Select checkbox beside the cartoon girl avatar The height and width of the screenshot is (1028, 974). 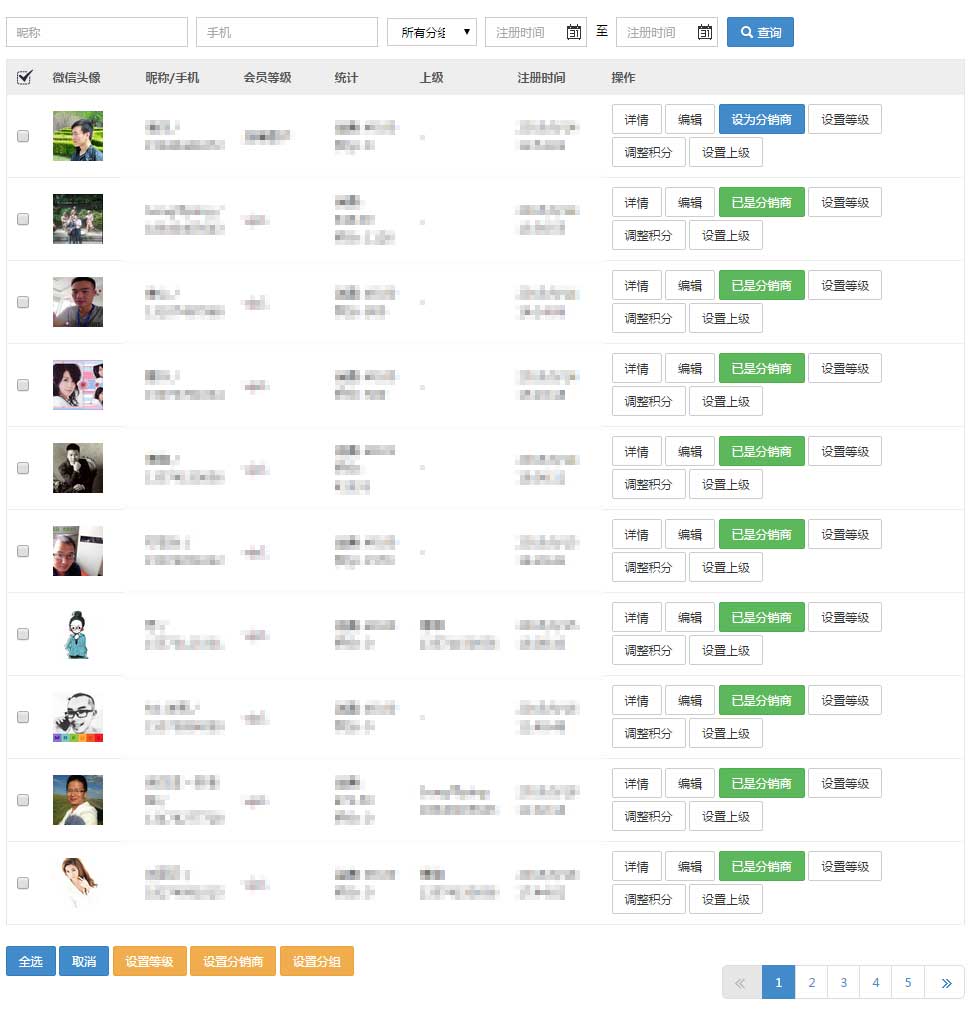[23, 634]
